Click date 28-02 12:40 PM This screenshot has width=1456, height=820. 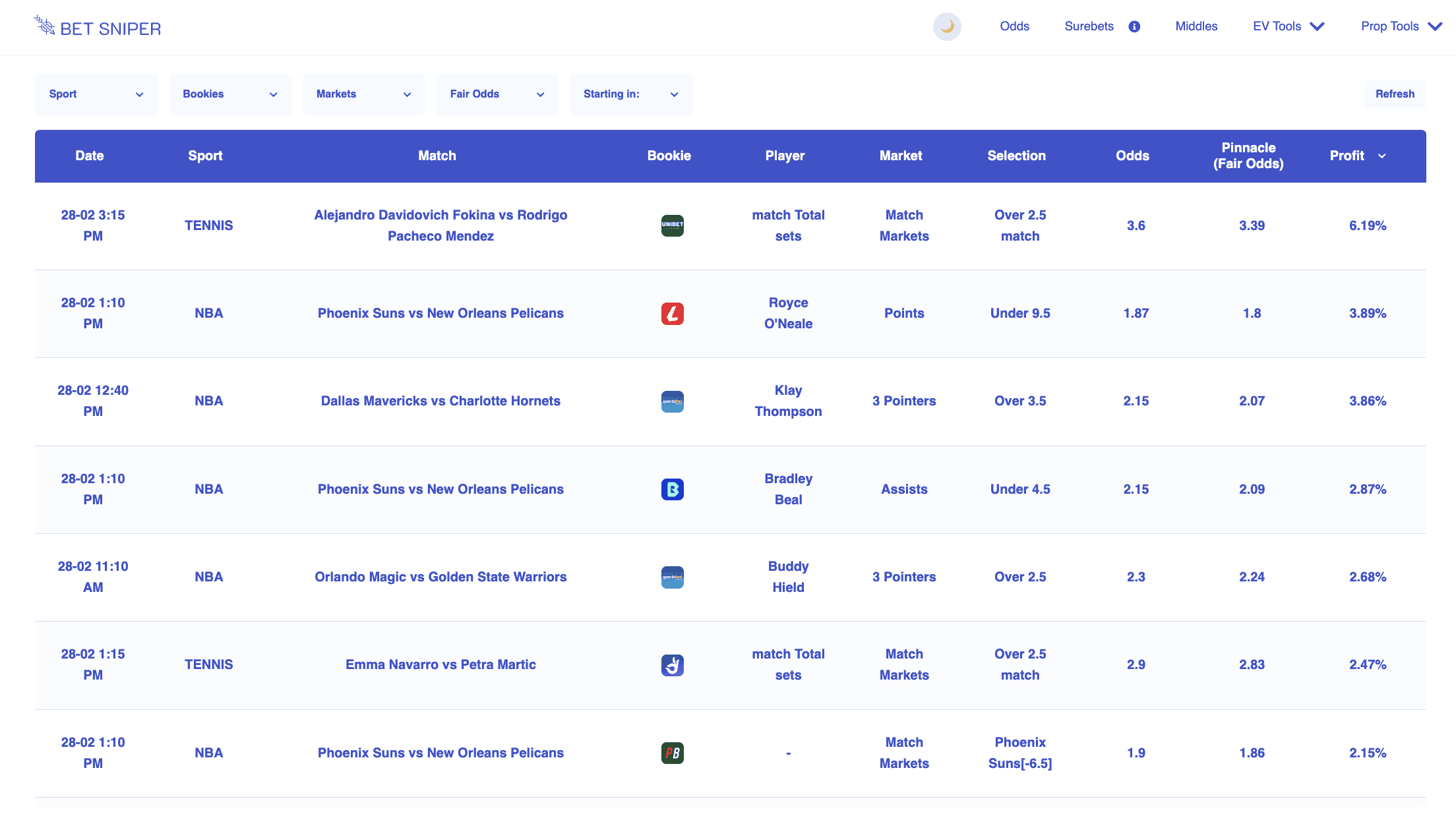pos(93,401)
